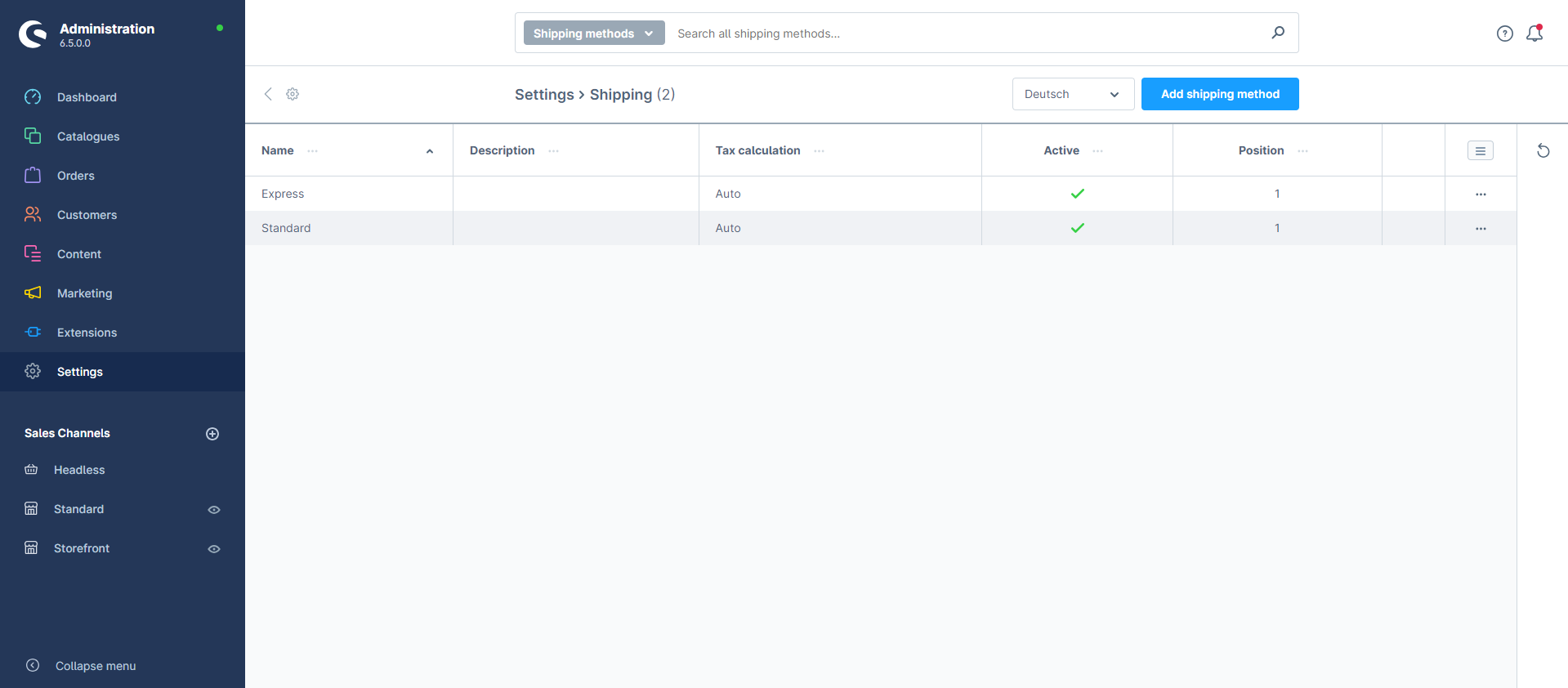Viewport: 1568px width, 688px height.
Task: Click the notifications bell icon
Action: point(1534,34)
